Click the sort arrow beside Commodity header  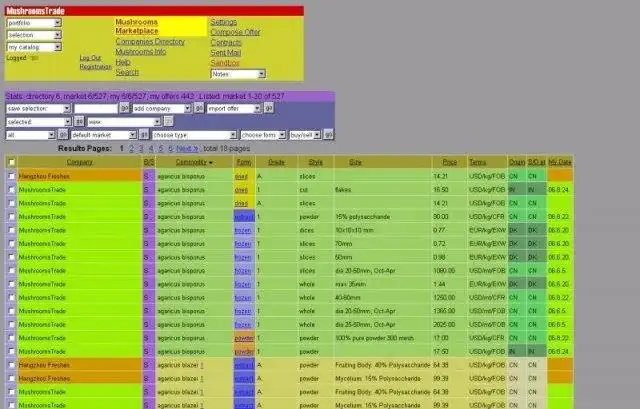(211, 162)
